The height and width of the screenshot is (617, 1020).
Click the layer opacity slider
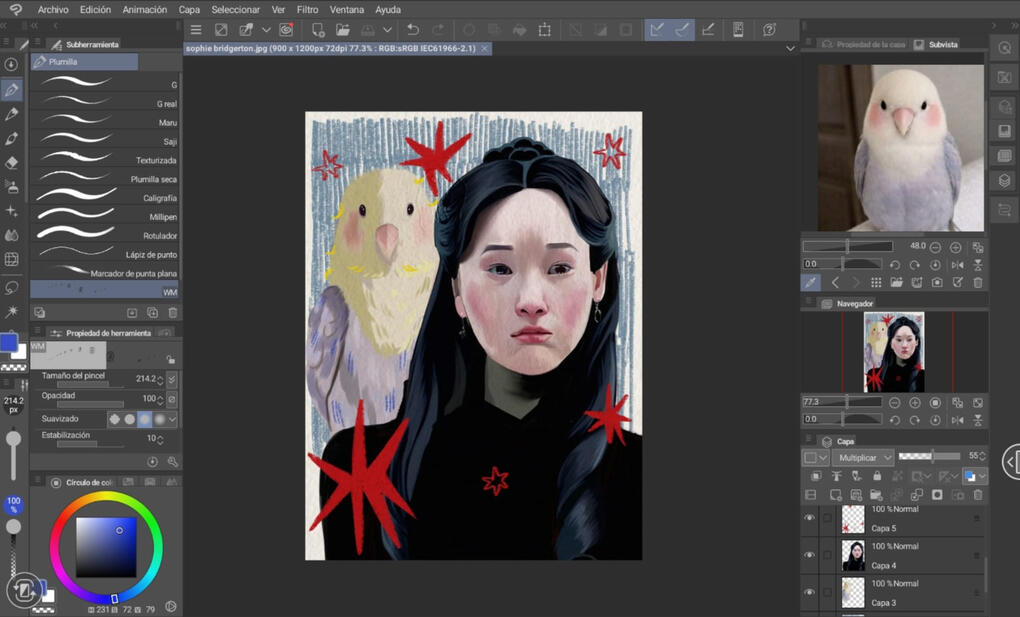pos(930,457)
